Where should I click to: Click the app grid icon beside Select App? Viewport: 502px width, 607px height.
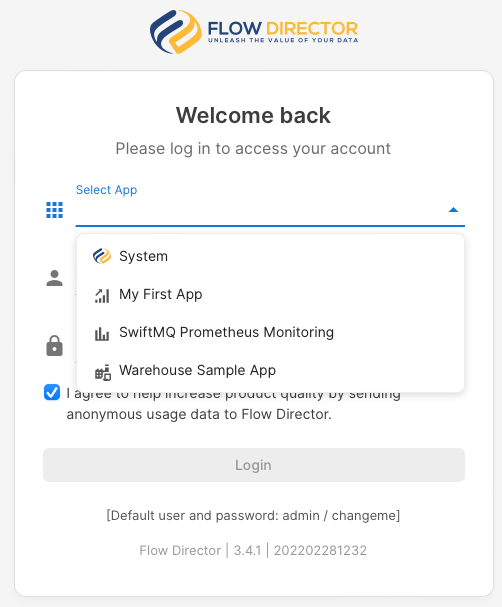[x=55, y=210]
